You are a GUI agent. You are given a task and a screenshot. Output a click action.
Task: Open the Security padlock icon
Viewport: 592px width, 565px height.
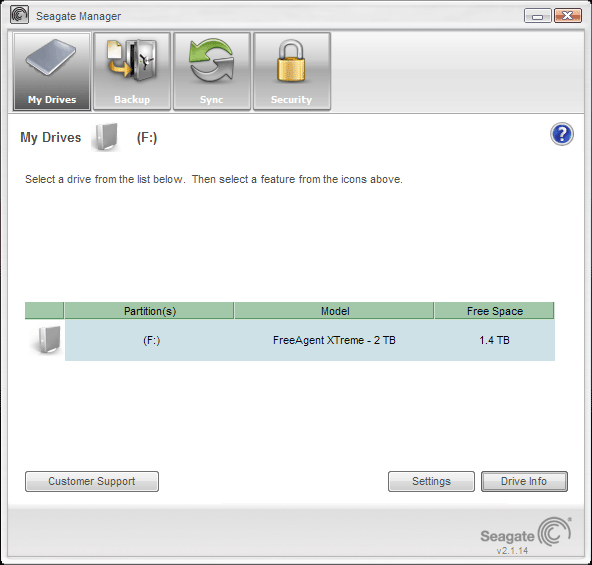(x=292, y=71)
